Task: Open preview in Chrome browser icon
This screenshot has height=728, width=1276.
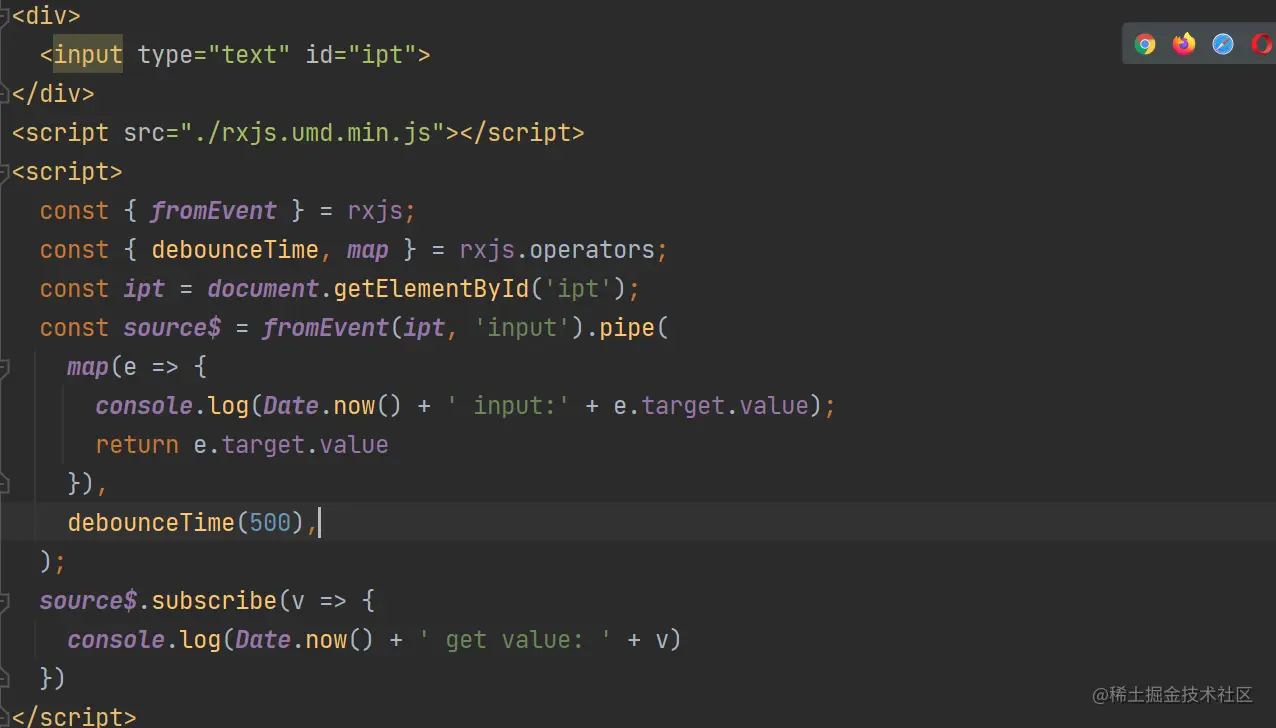Action: pos(1145,44)
